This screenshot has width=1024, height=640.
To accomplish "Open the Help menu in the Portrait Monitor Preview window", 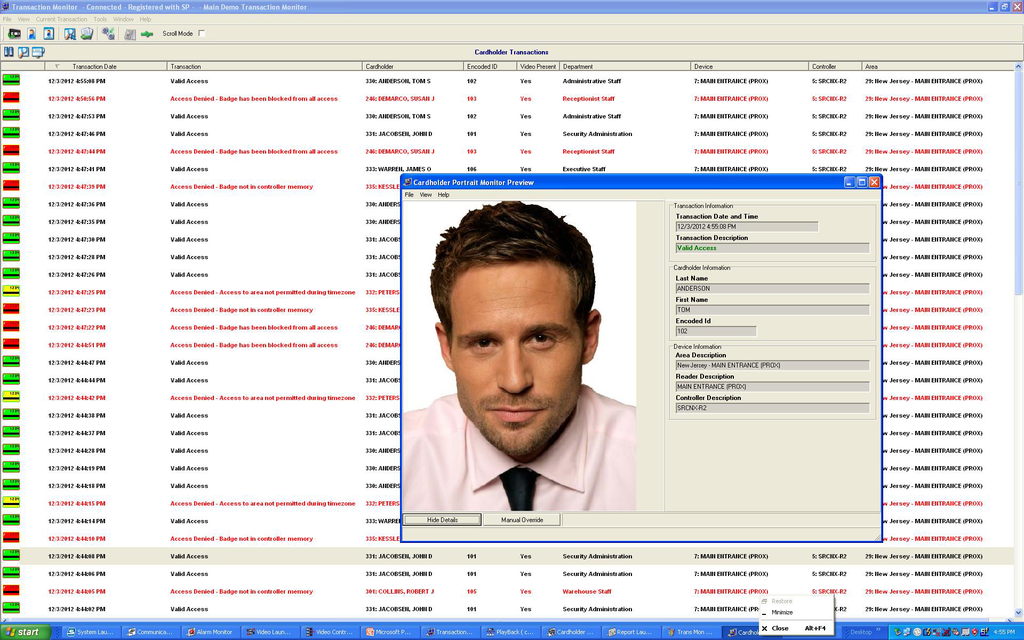I will [443, 195].
